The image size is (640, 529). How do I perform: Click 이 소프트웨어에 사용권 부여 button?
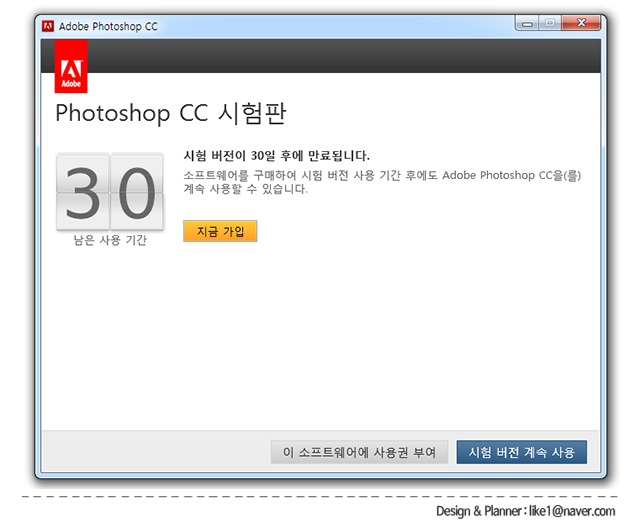point(359,452)
